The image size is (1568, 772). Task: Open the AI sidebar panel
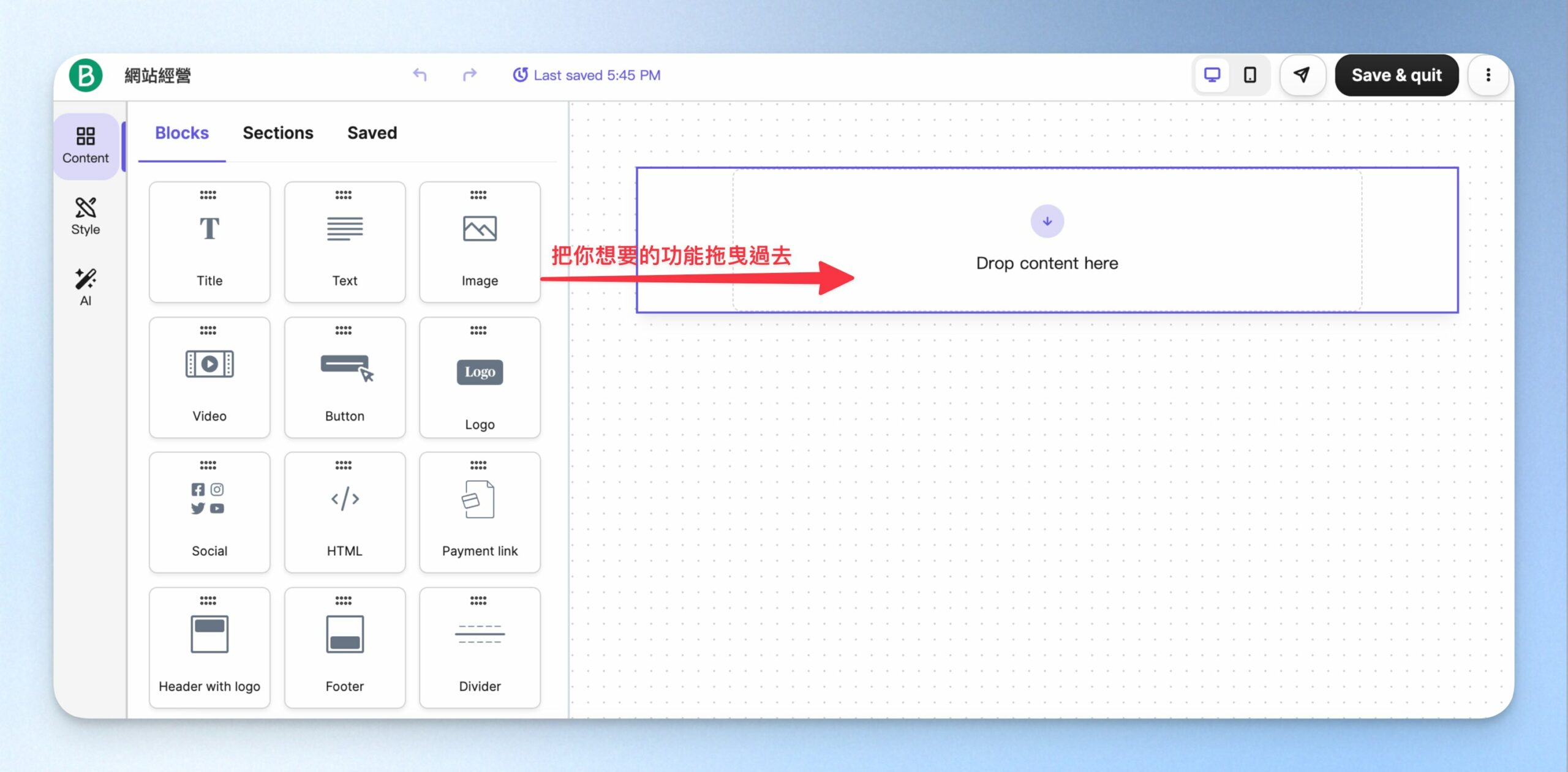[86, 288]
